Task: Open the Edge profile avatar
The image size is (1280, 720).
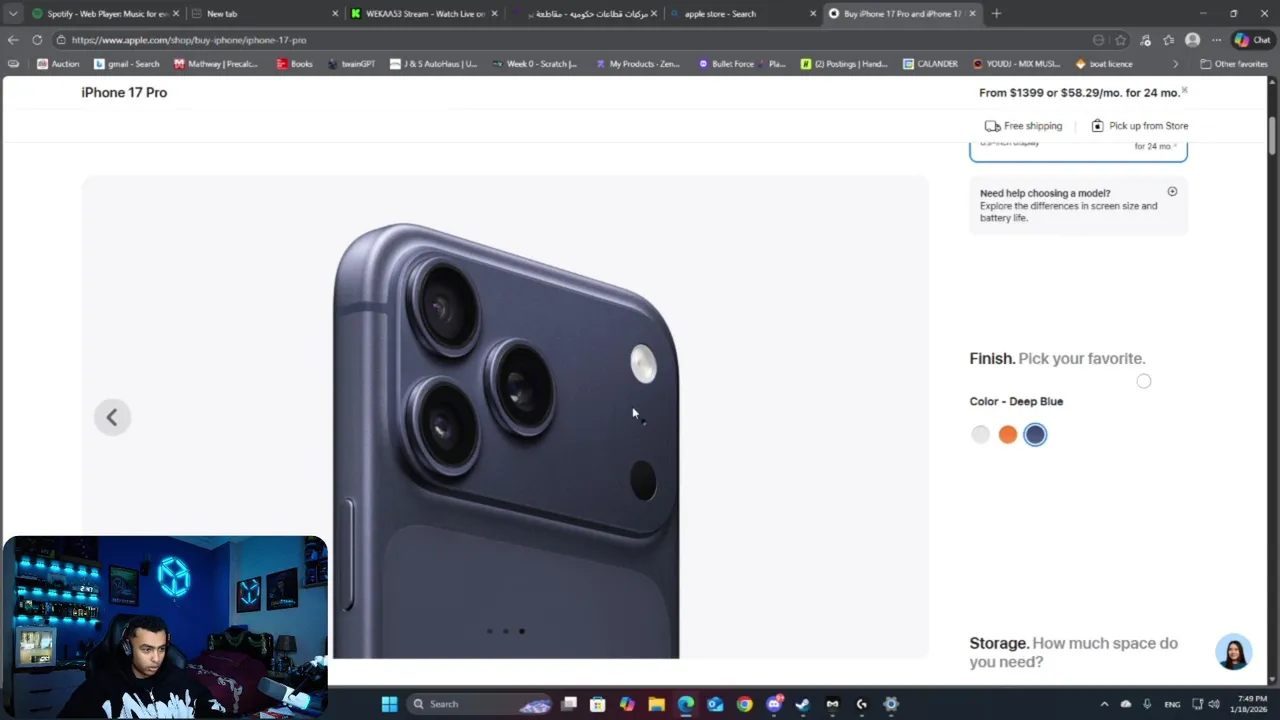Action: (x=1192, y=40)
